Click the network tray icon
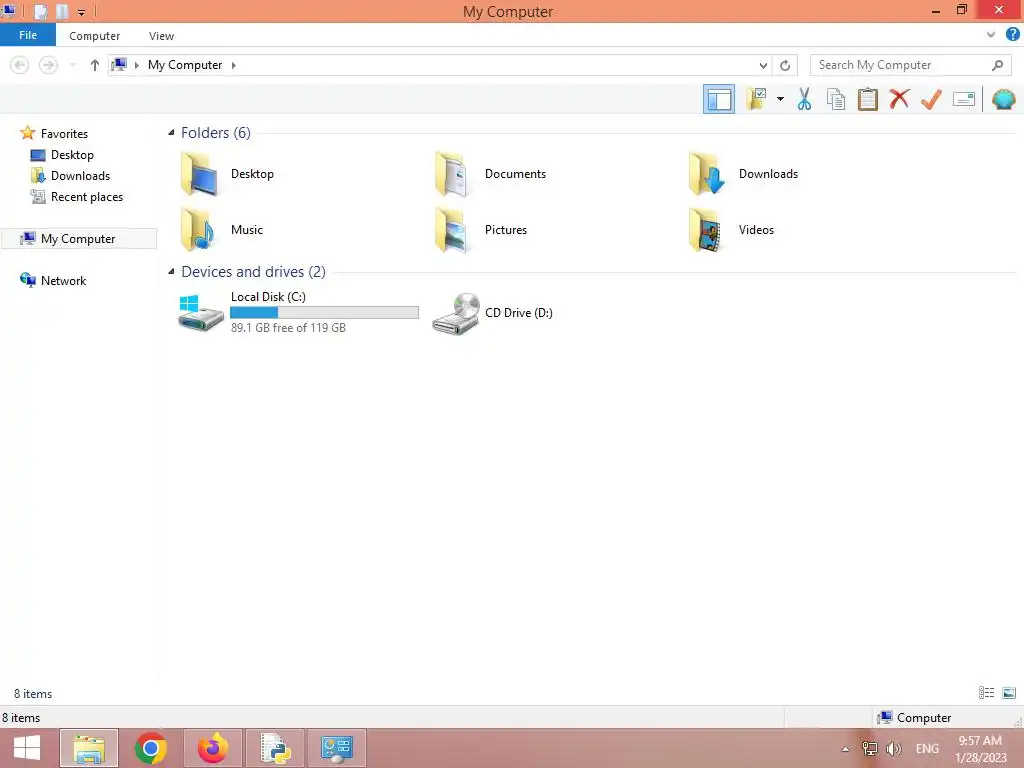 tap(869, 748)
